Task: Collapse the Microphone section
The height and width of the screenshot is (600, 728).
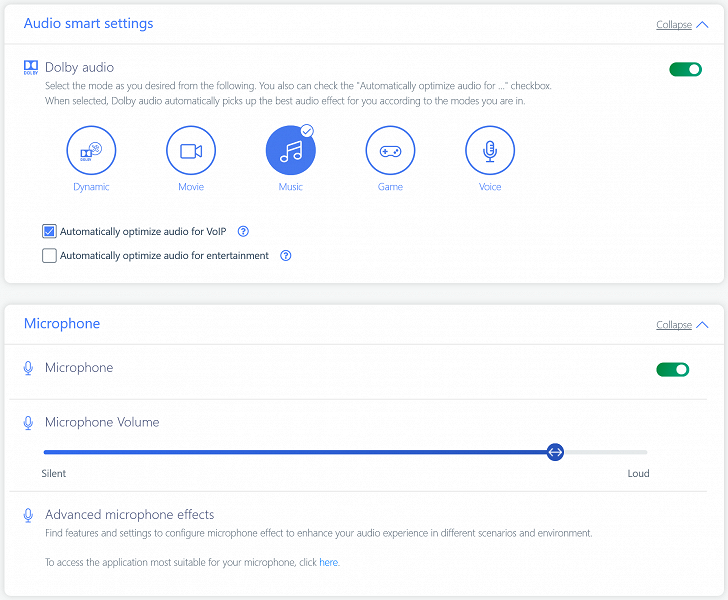Action: point(674,325)
